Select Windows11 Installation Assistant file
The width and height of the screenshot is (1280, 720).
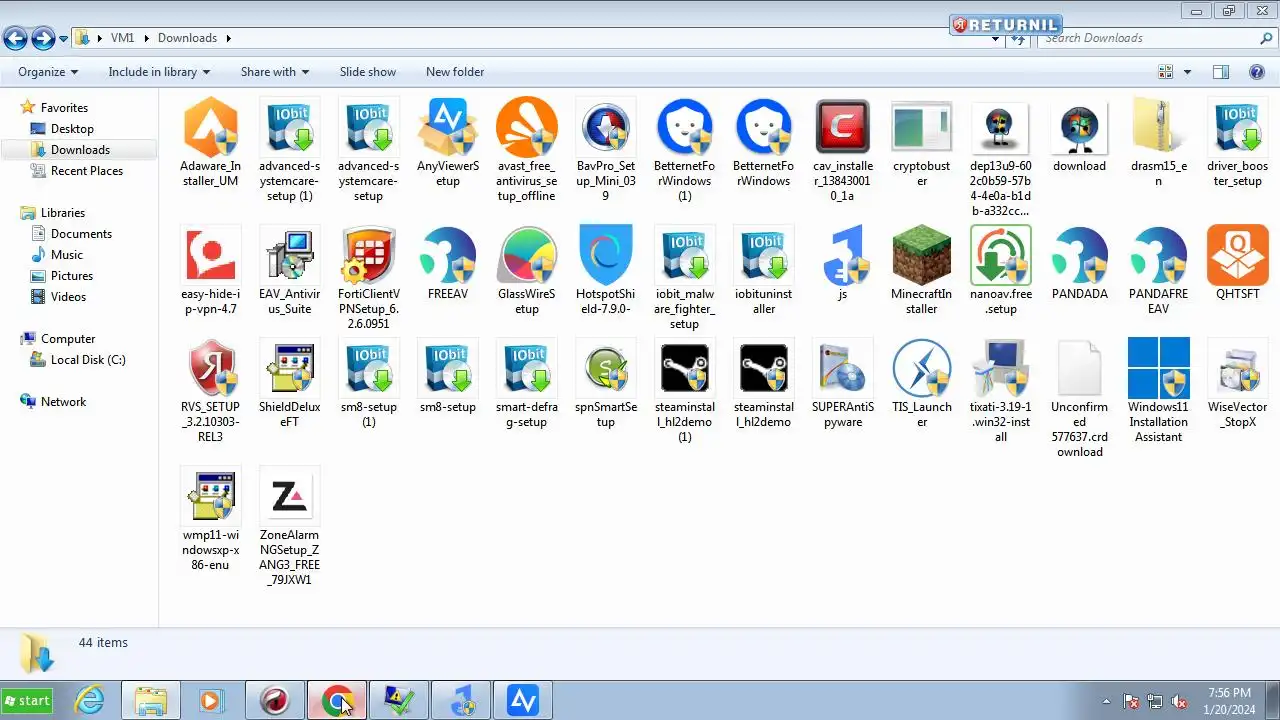point(1159,369)
